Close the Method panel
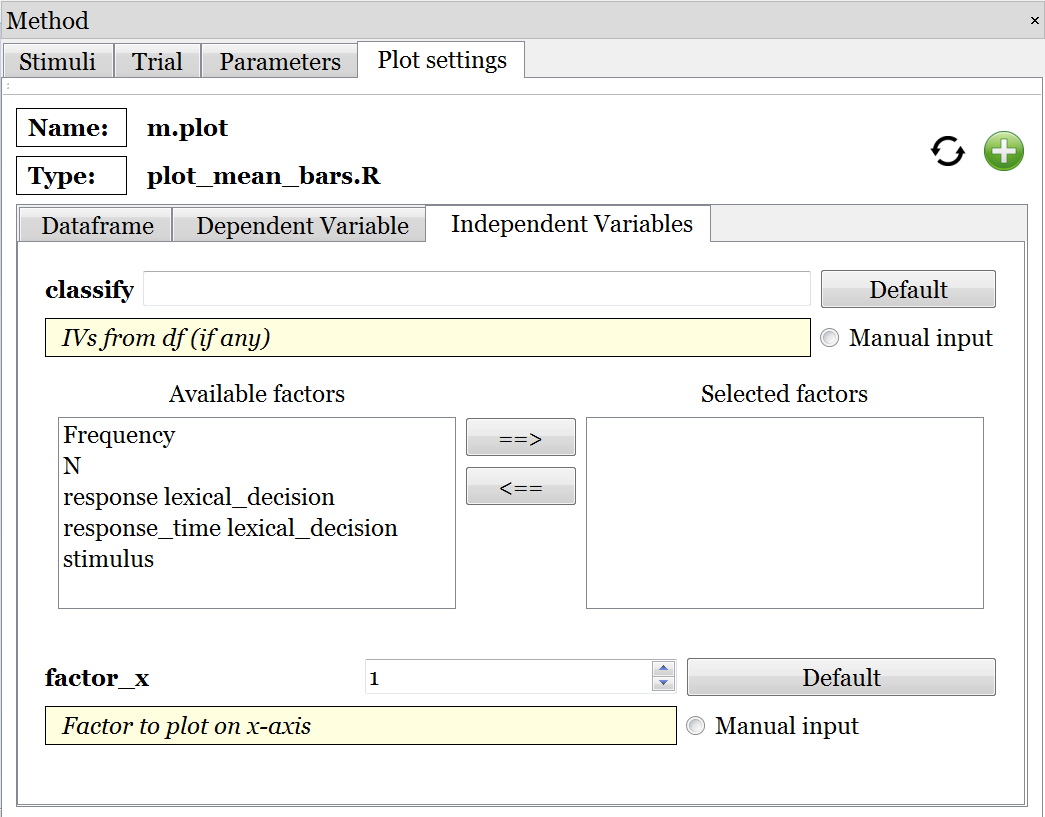 (1034, 20)
